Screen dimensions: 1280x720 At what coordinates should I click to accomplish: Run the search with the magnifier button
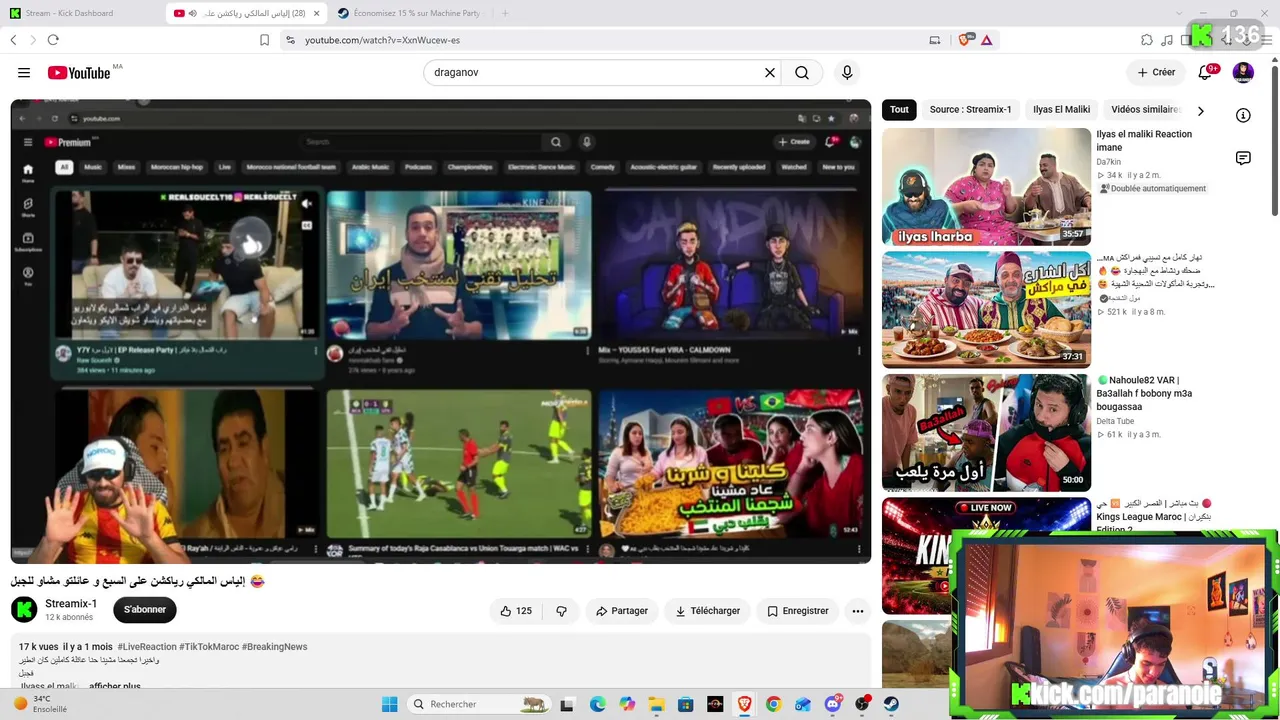pos(802,73)
